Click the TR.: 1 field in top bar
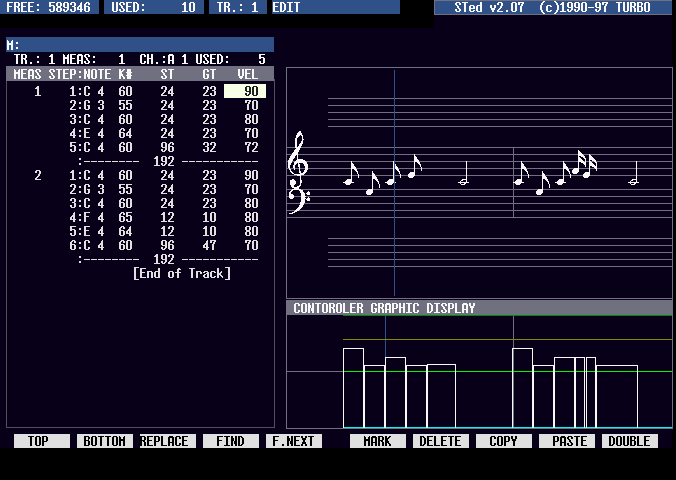This screenshot has height=480, width=676. (238, 7)
